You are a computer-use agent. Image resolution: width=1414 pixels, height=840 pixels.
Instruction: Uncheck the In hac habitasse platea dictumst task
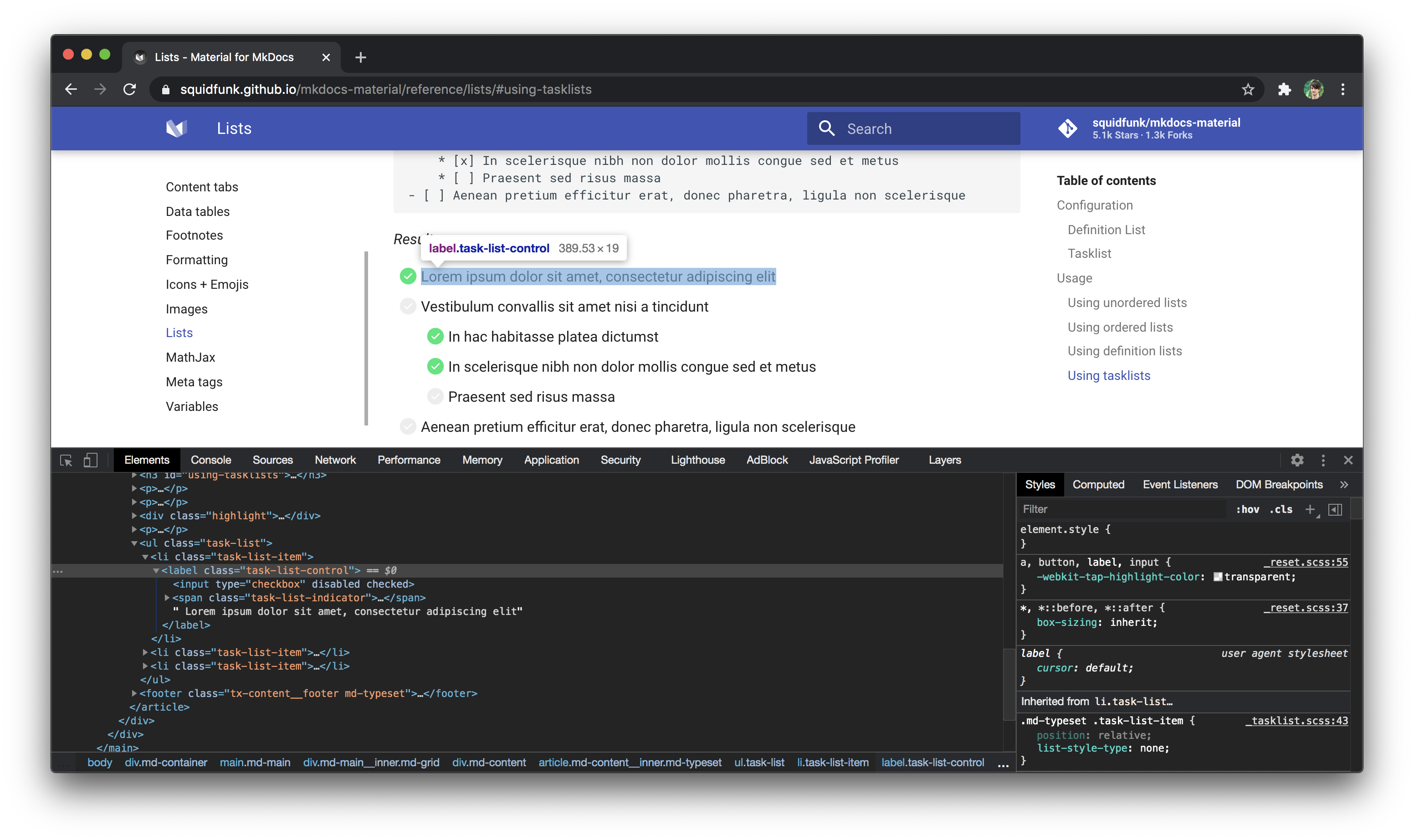[435, 336]
